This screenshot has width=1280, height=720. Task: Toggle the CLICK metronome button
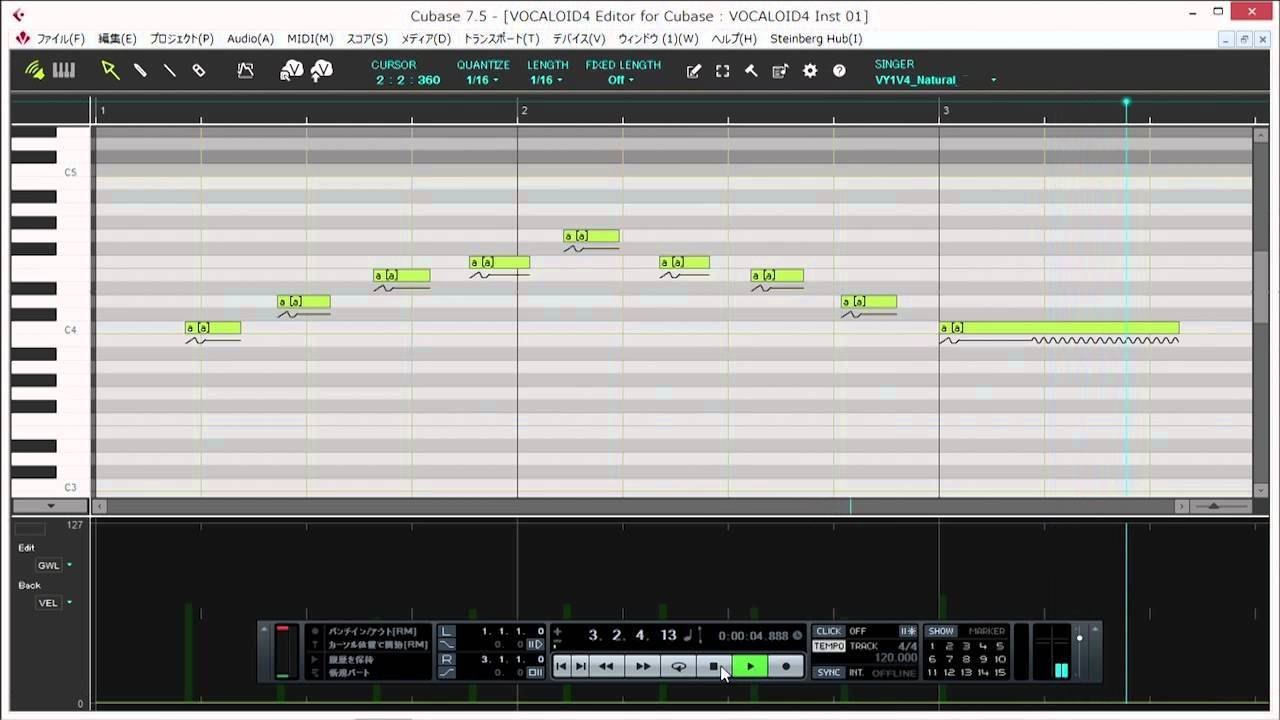[829, 631]
